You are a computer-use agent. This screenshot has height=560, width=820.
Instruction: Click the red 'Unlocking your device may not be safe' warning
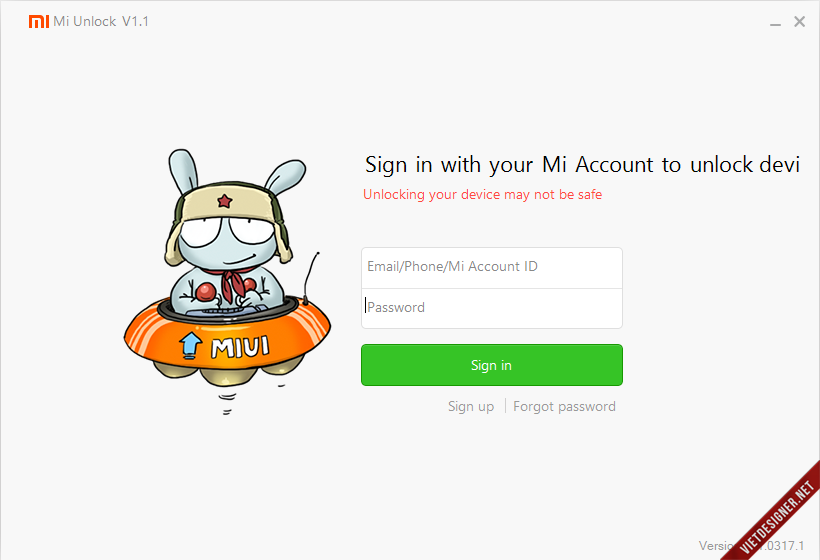coord(482,195)
